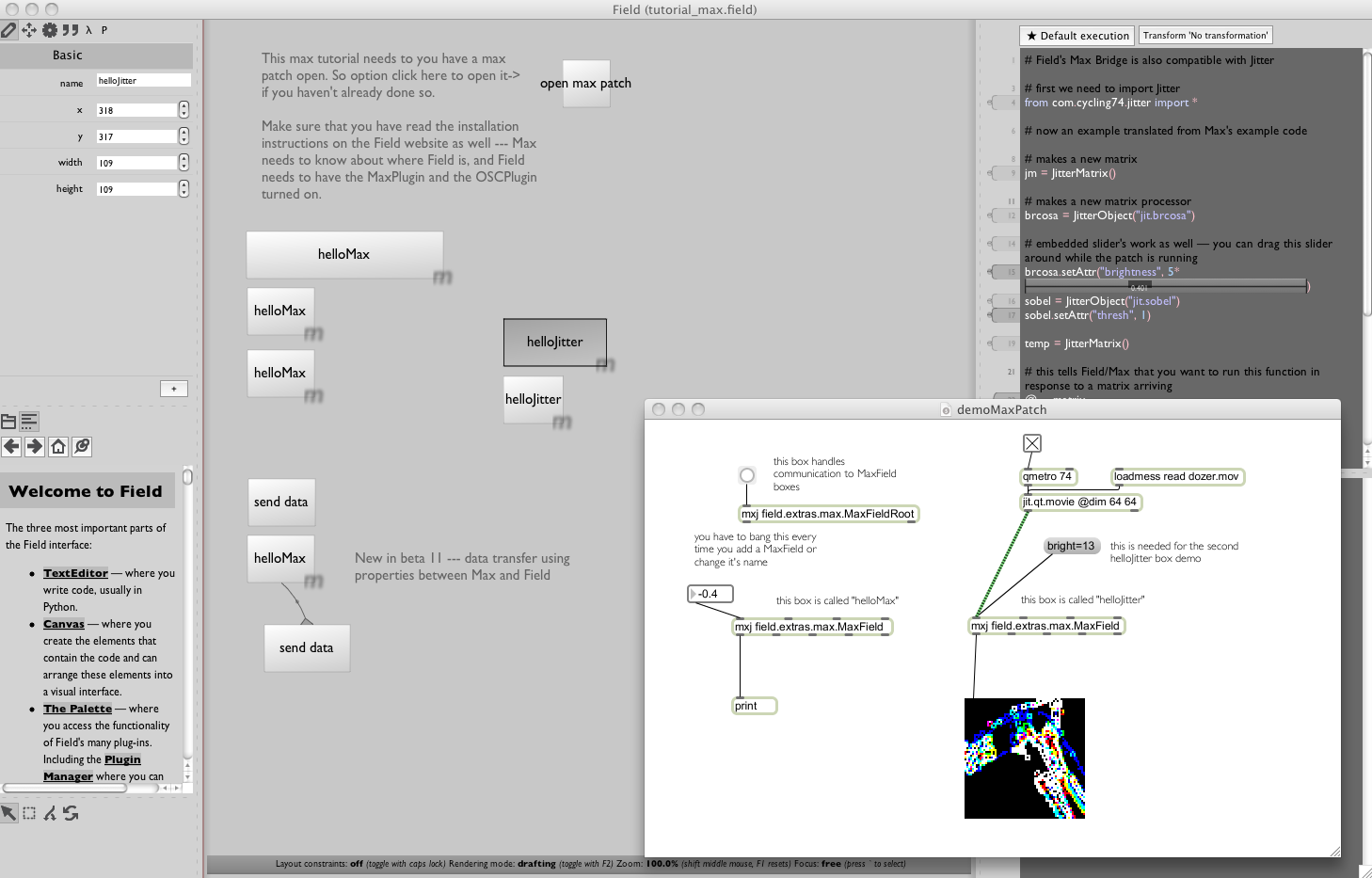The image size is (1372, 878).
Task: Select the dashed rectangle marquee tool
Action: click(x=29, y=813)
